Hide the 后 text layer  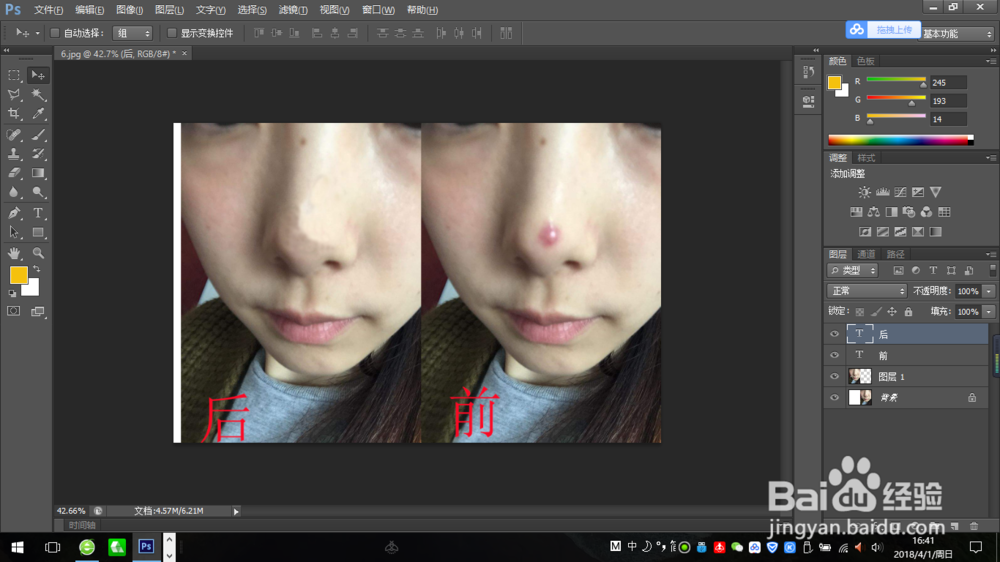[834, 334]
